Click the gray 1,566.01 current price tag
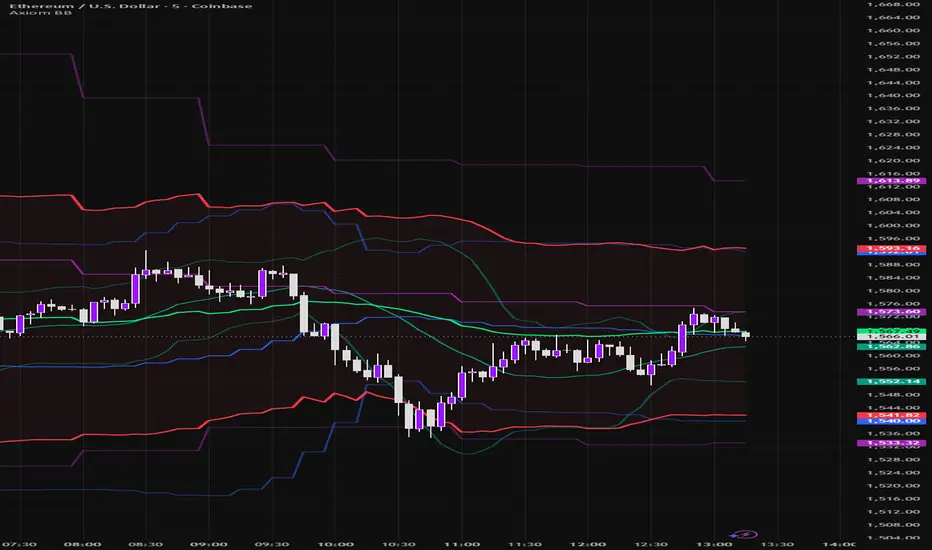This screenshot has height=550, width=932. tap(891, 337)
